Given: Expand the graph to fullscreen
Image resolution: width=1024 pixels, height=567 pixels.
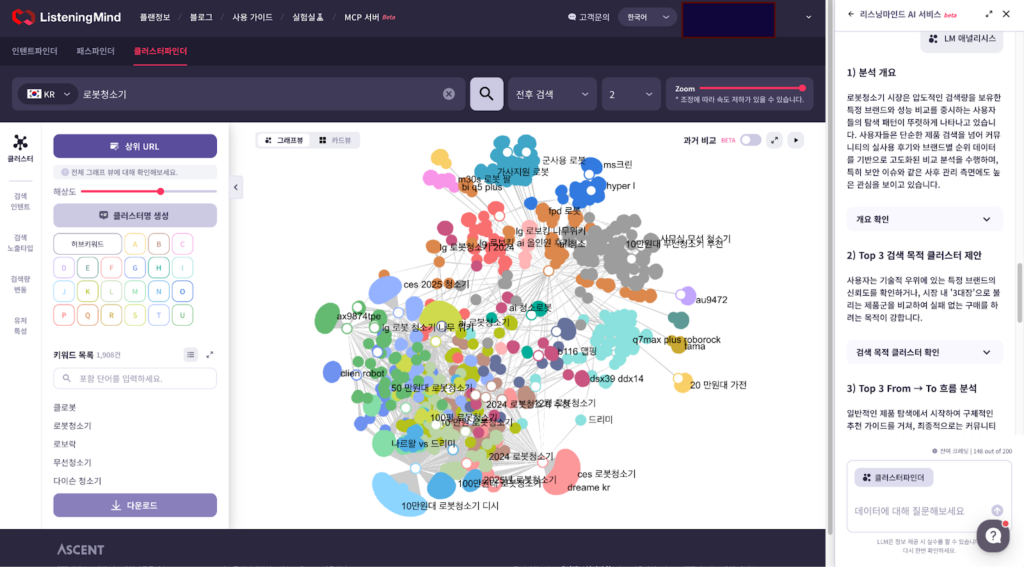Looking at the screenshot, I should coord(774,140).
